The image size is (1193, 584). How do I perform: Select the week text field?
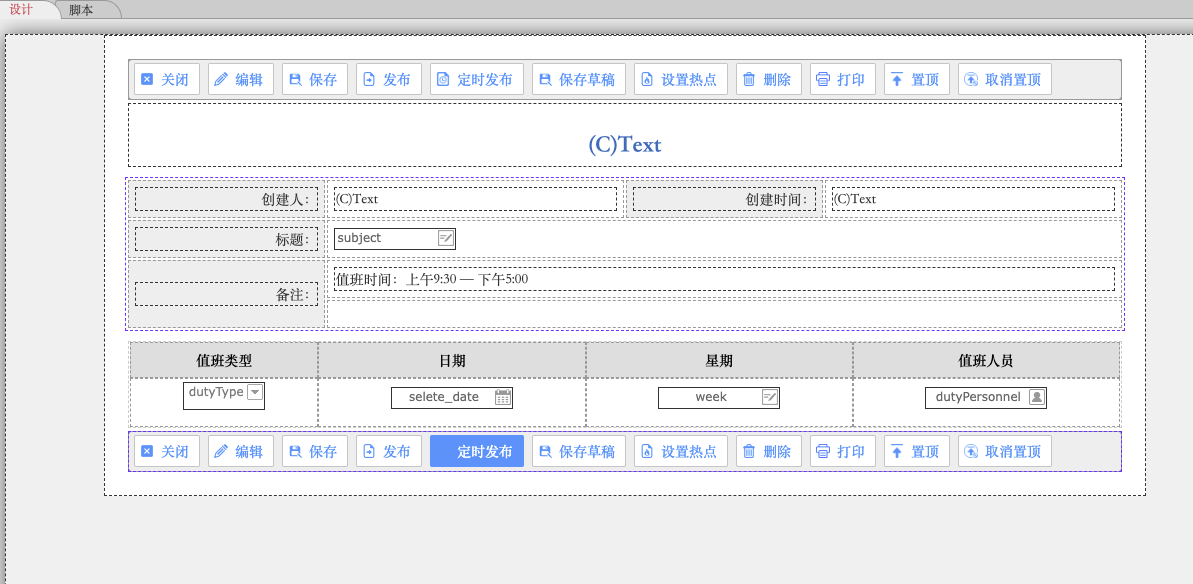(x=719, y=397)
